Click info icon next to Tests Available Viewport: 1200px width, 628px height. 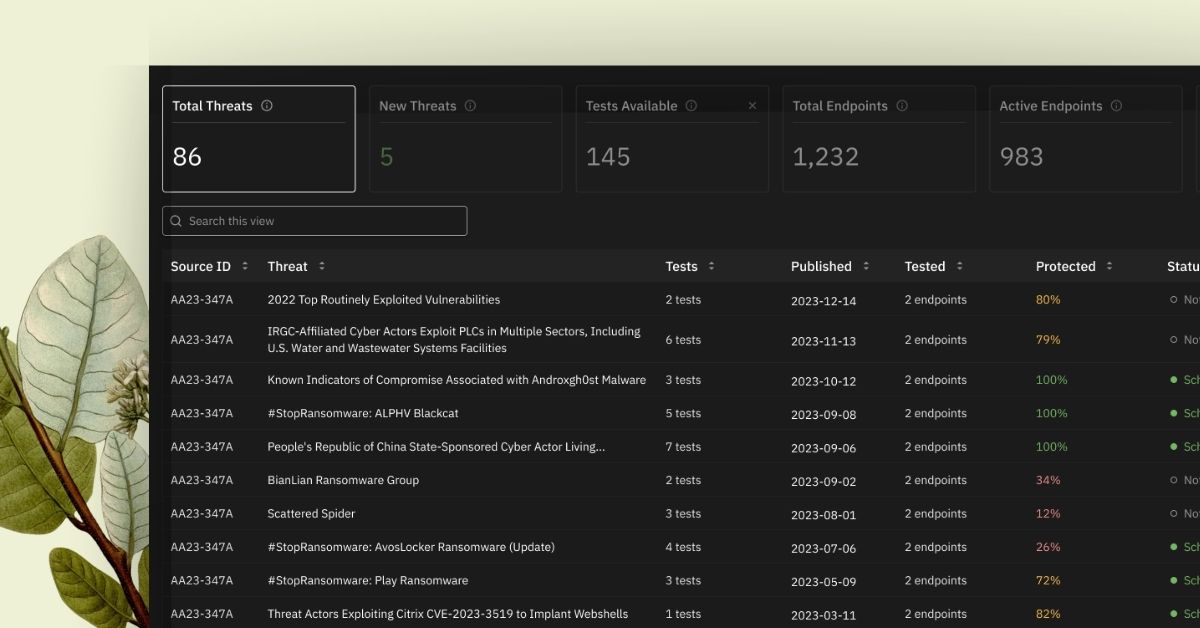coord(691,106)
